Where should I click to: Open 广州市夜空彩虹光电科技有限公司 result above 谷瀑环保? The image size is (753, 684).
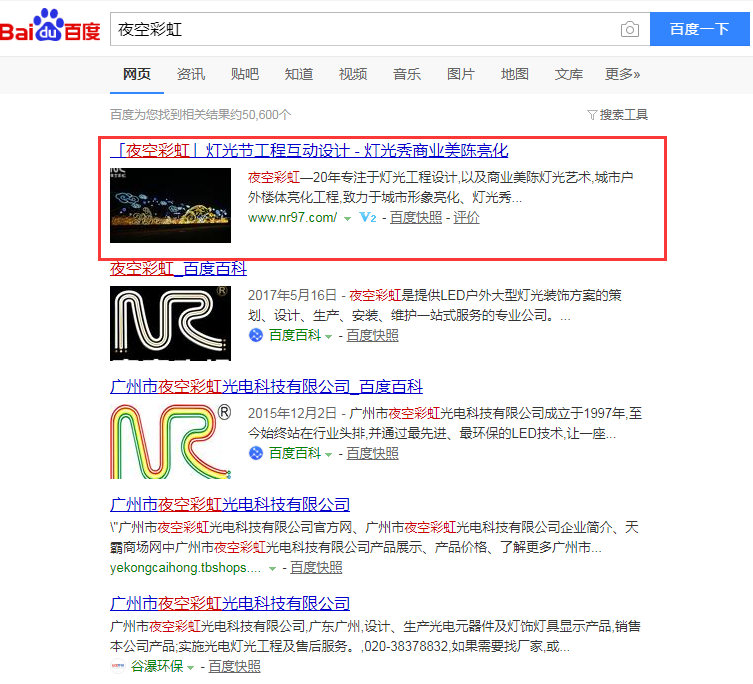(x=230, y=603)
